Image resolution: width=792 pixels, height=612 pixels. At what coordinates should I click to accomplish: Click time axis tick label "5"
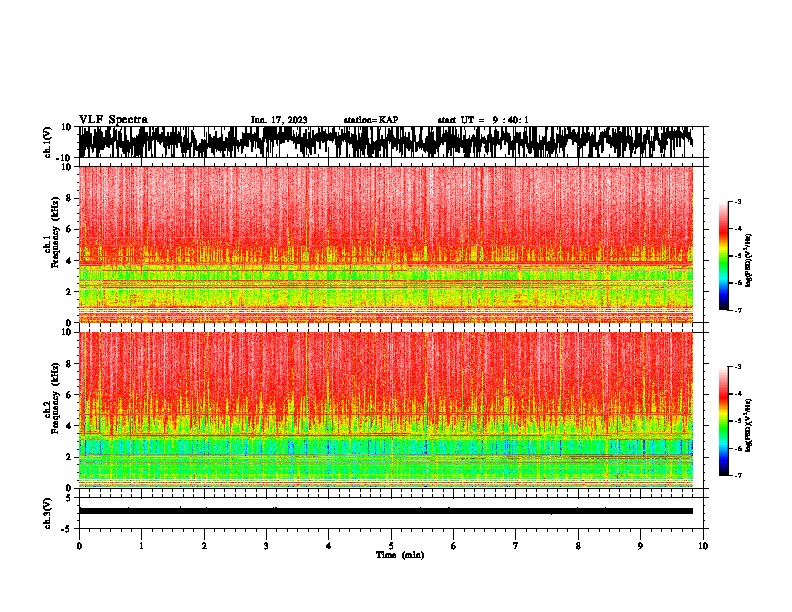[391, 546]
